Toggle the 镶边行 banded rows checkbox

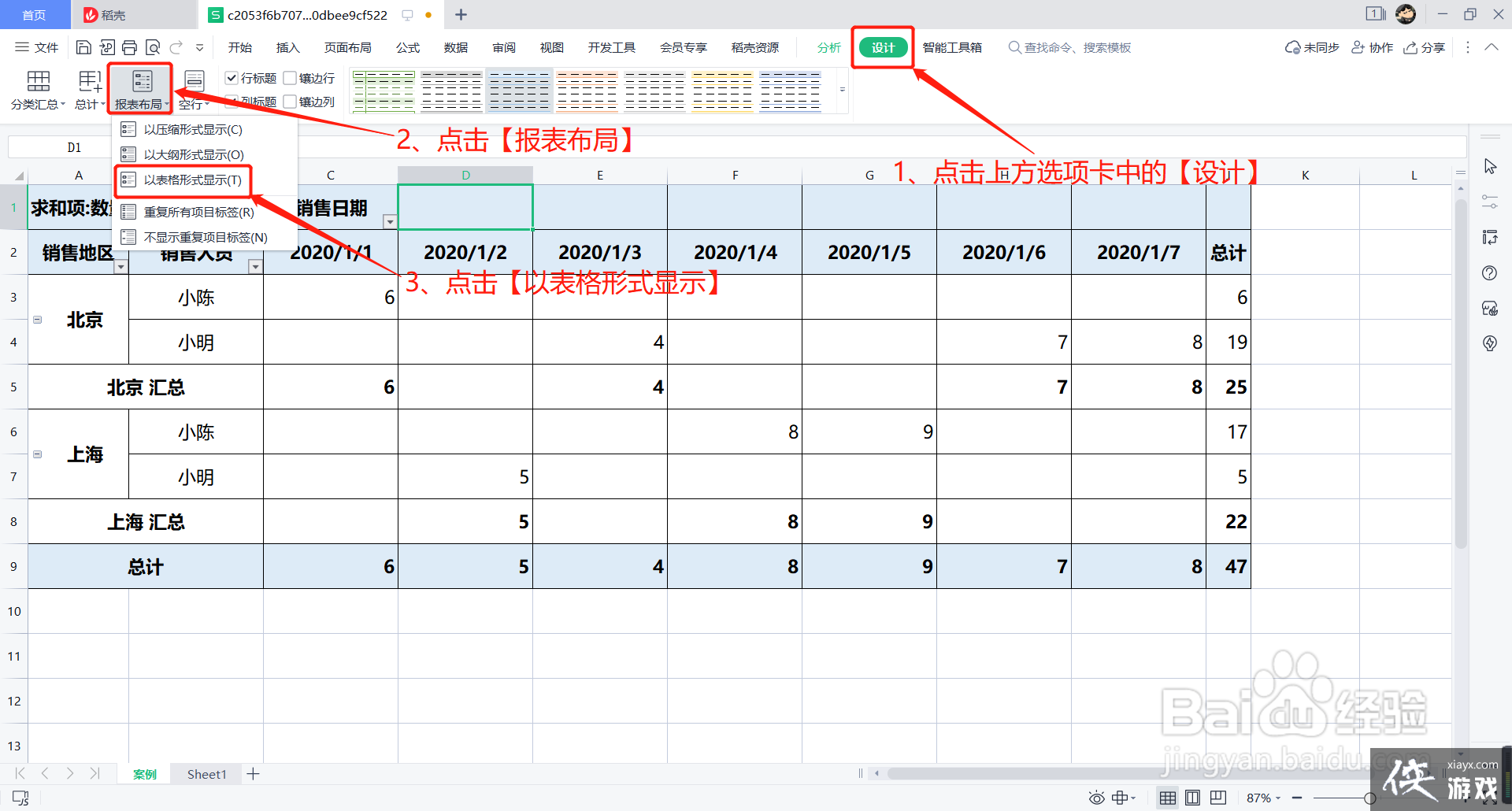pyautogui.click(x=290, y=78)
